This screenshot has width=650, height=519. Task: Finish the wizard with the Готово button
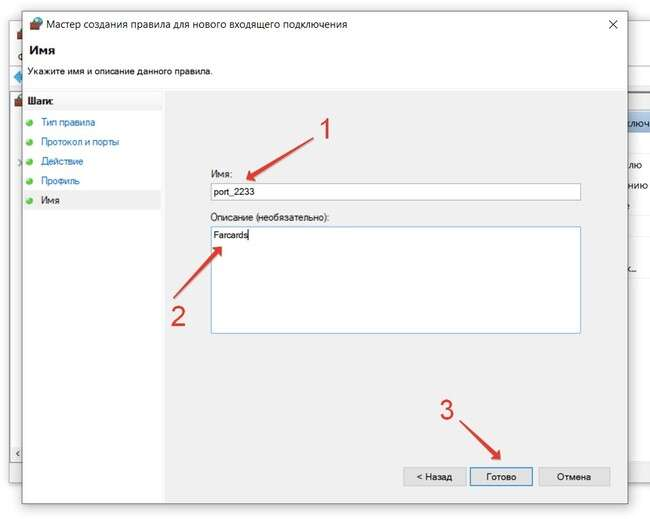click(x=501, y=477)
